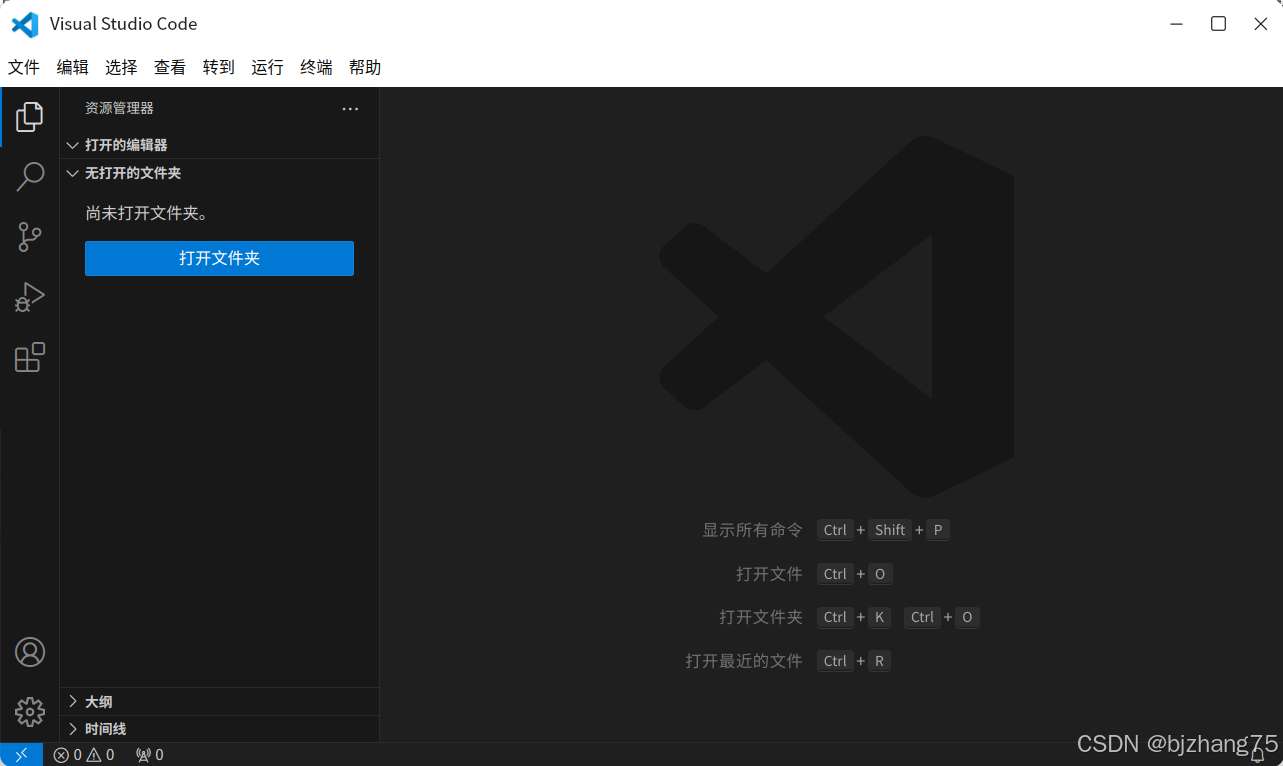The height and width of the screenshot is (766, 1283).
Task: Open the 查看 menu
Action: [170, 67]
